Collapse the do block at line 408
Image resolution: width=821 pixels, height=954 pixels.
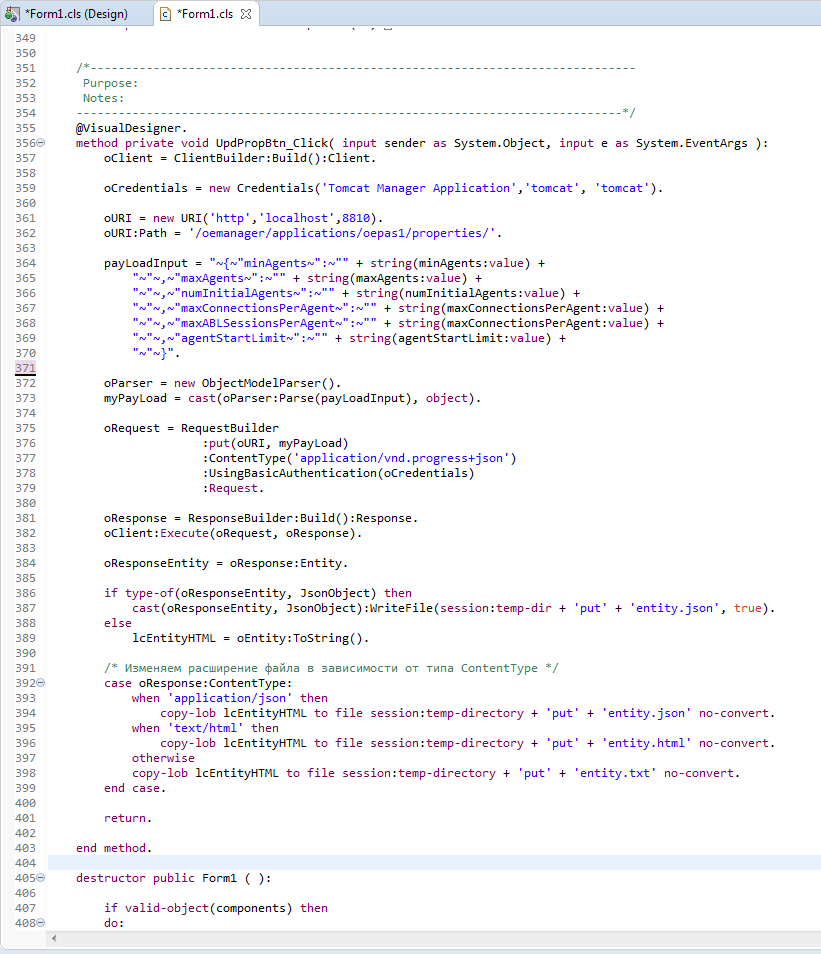click(41, 923)
